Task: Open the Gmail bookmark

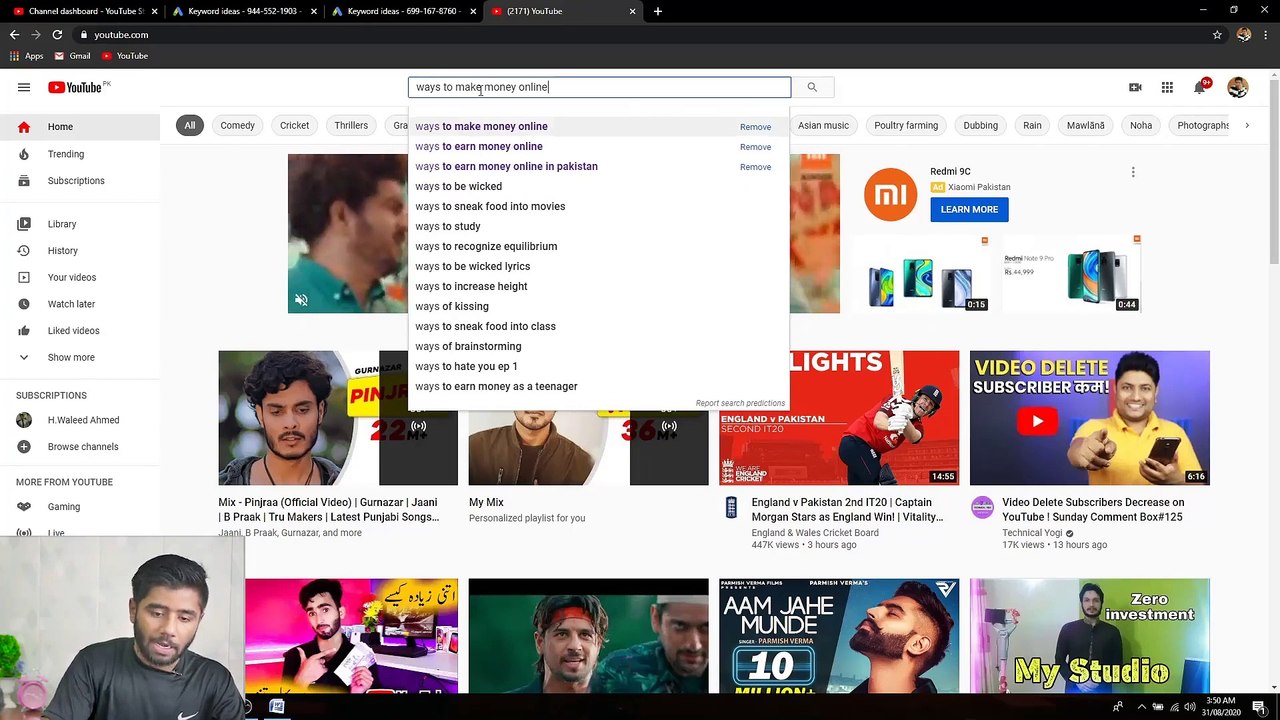Action: pyautogui.click(x=73, y=56)
